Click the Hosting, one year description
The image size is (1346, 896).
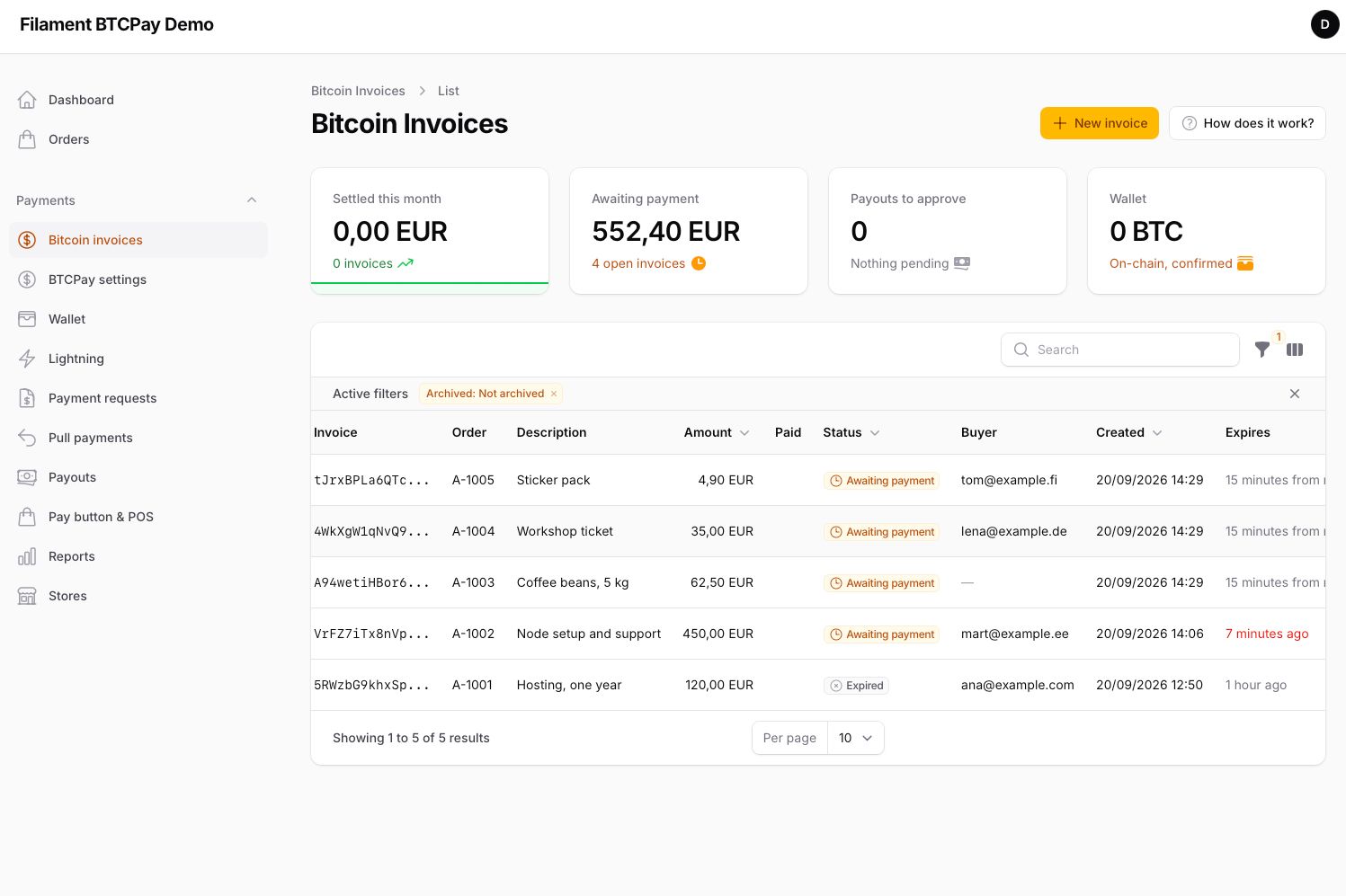[x=569, y=685]
